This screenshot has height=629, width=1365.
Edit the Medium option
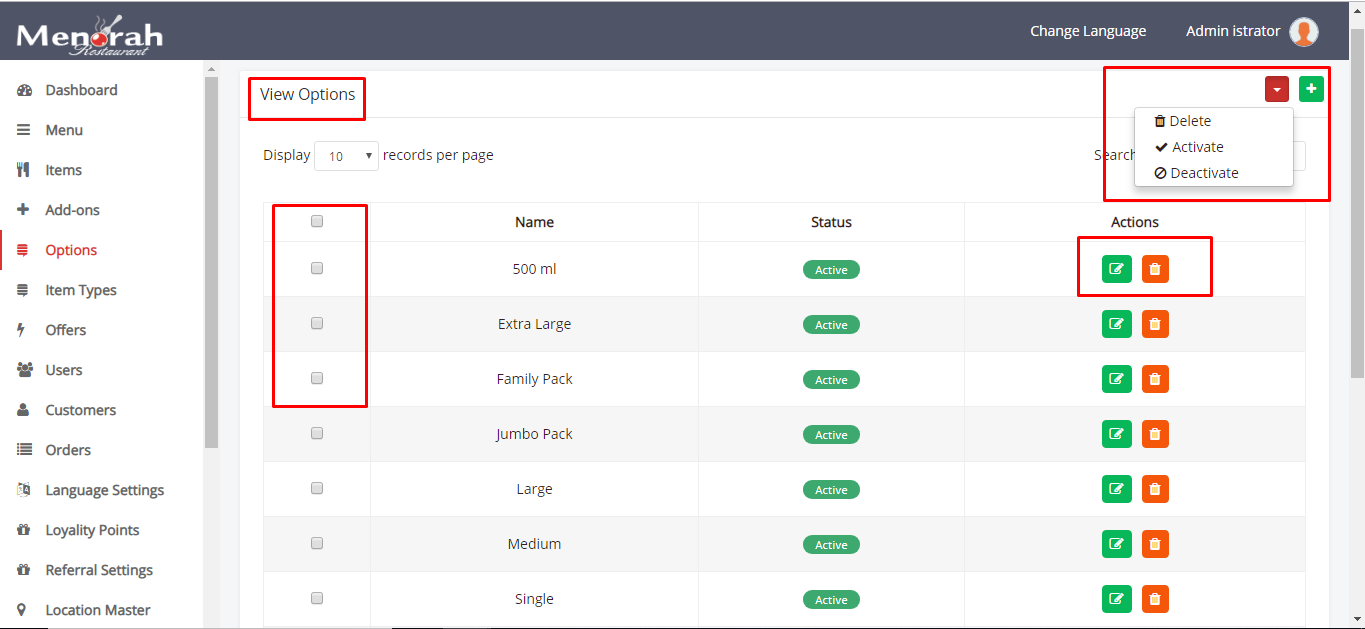pos(1116,544)
